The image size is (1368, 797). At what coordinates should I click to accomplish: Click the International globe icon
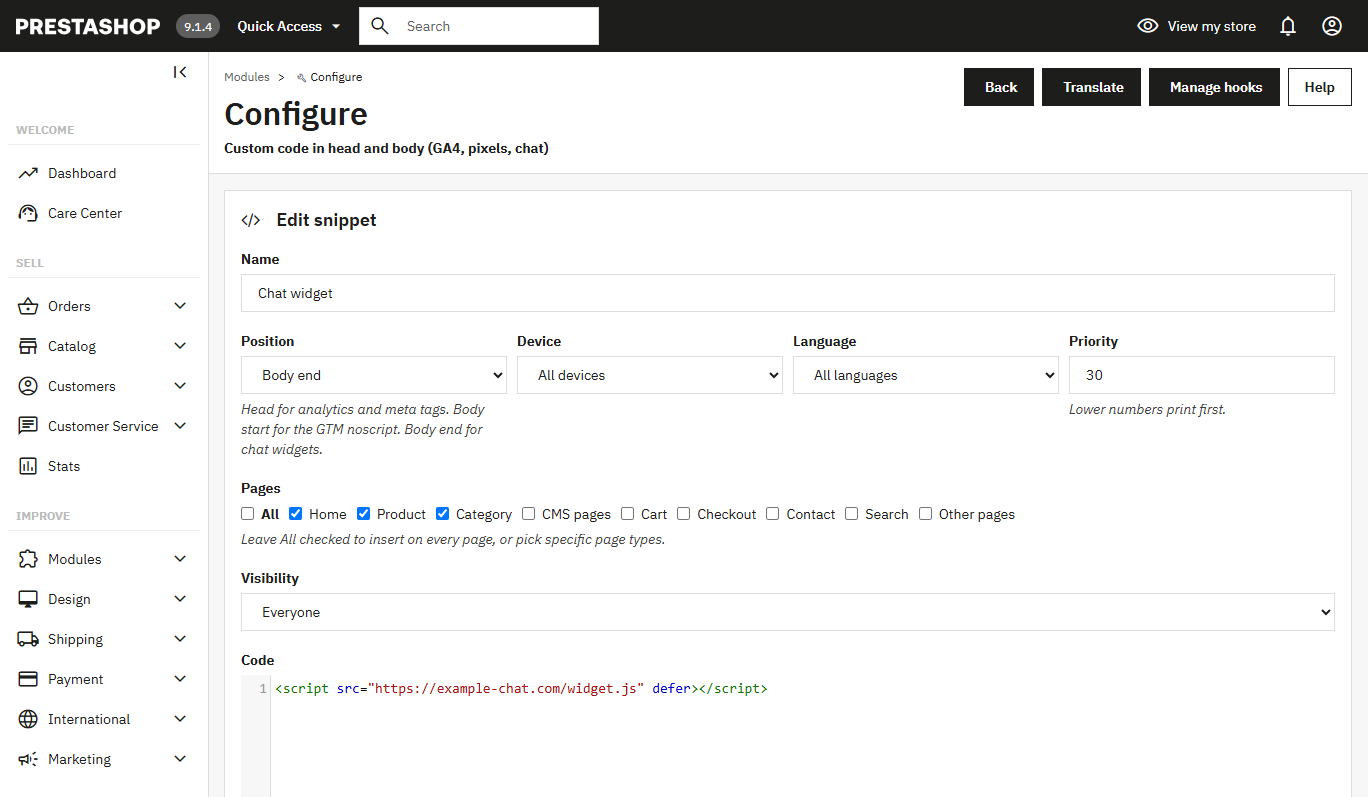point(28,719)
